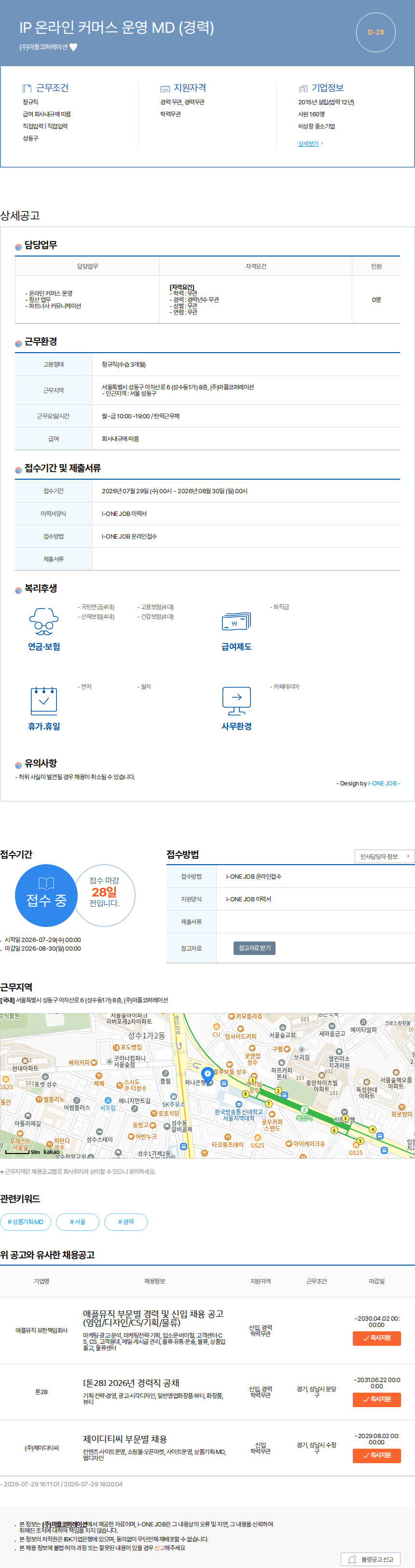
Task: Click 즉시지원 for 톤28 posting
Action: [377, 1399]
